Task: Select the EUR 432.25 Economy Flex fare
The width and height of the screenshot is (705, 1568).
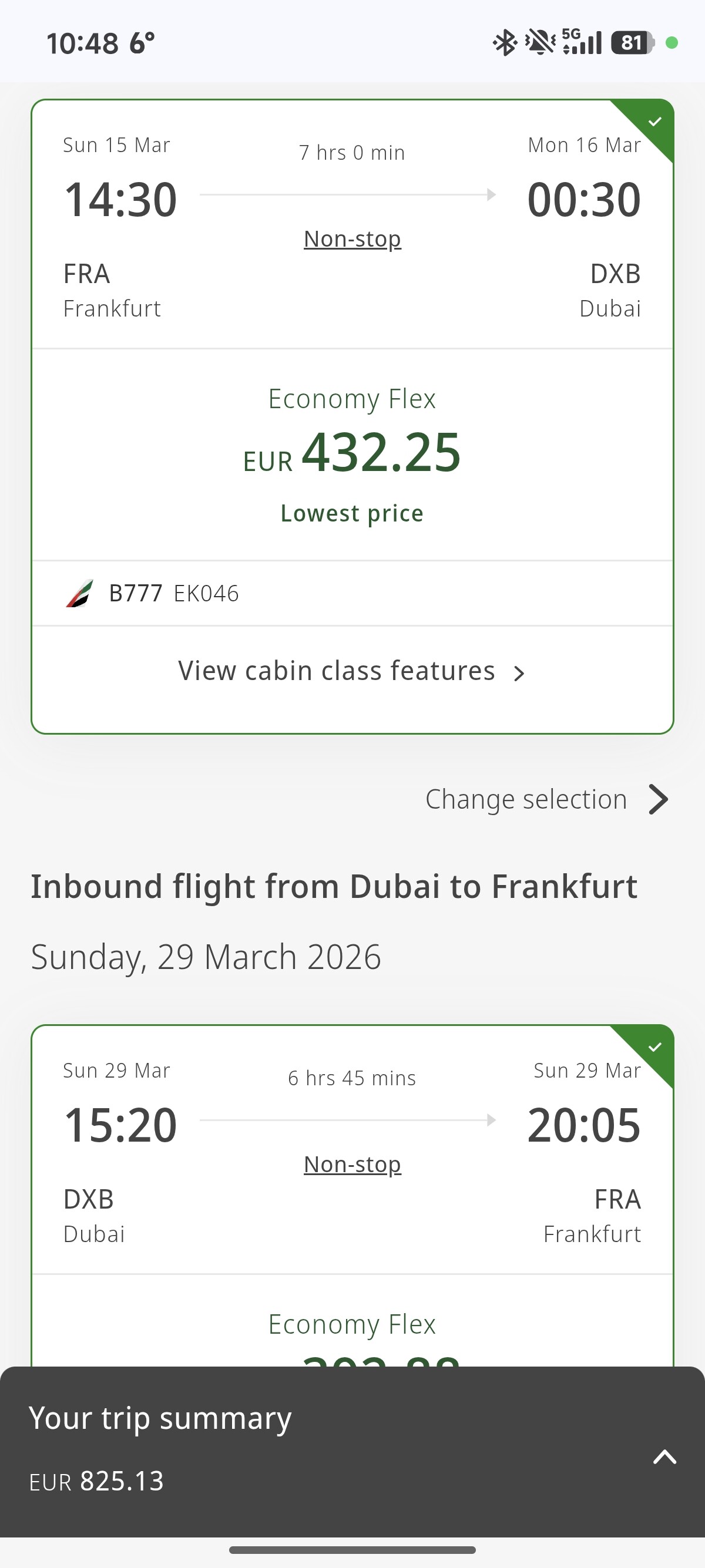Action: click(x=352, y=453)
